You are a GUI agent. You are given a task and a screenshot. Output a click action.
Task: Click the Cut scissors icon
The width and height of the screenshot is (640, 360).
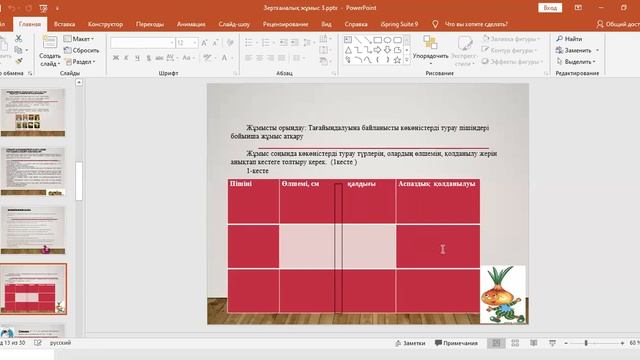18,38
